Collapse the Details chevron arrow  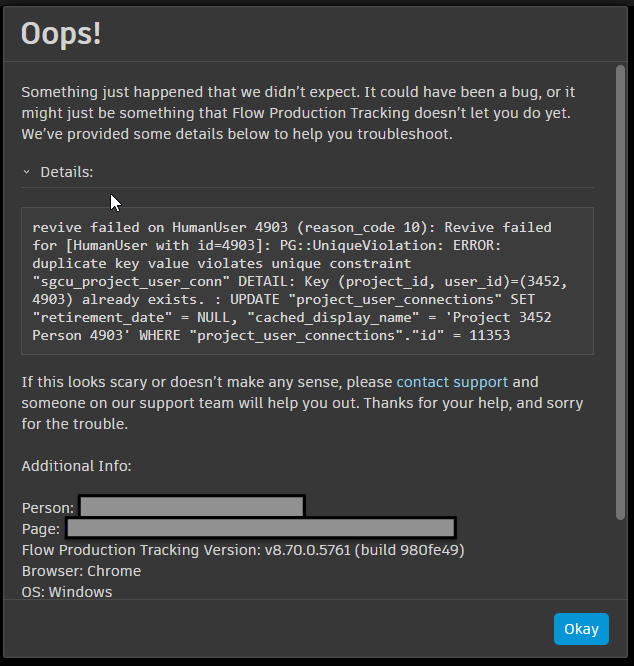coord(27,172)
